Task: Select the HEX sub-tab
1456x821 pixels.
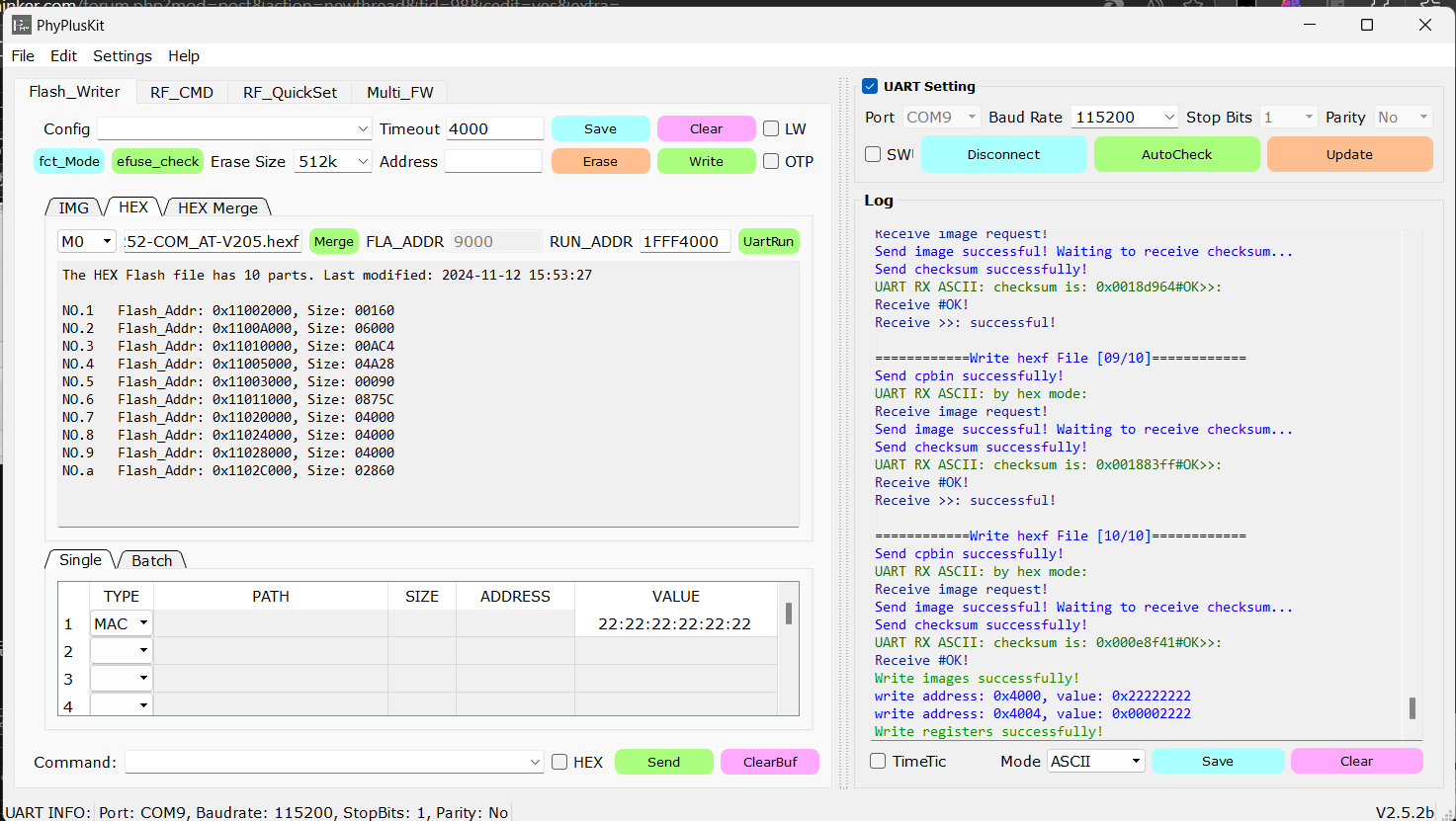Action: (133, 206)
